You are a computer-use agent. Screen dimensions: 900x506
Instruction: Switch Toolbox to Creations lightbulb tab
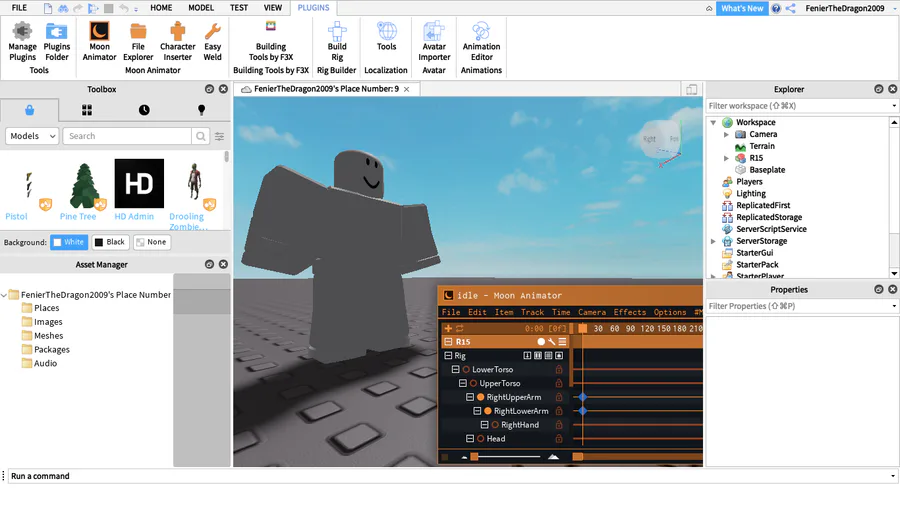[201, 110]
